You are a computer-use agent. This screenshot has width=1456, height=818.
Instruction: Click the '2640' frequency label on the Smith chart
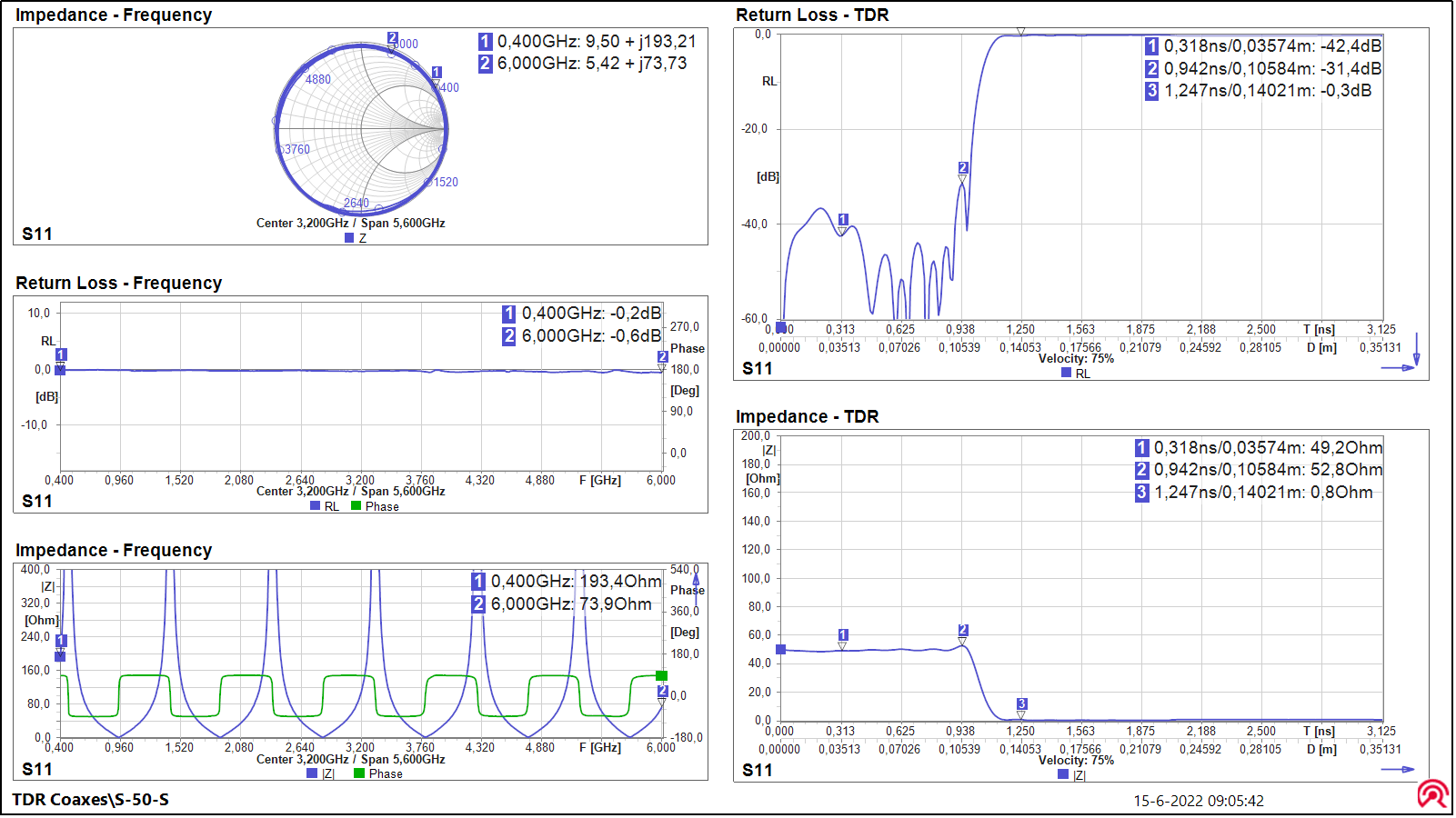click(x=356, y=203)
